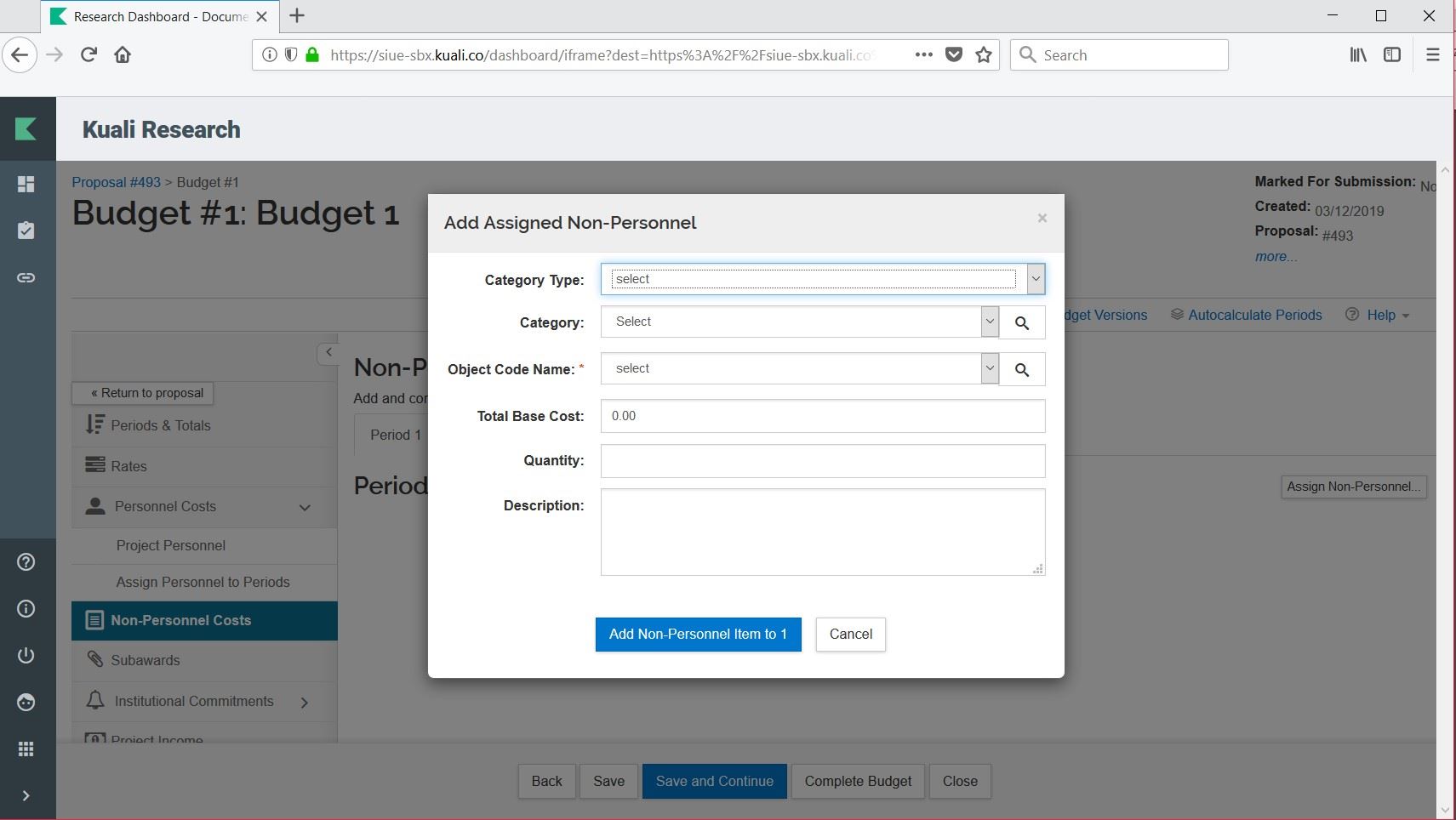Click the Object Code Name search icon
1456x820 pixels.
point(1022,370)
